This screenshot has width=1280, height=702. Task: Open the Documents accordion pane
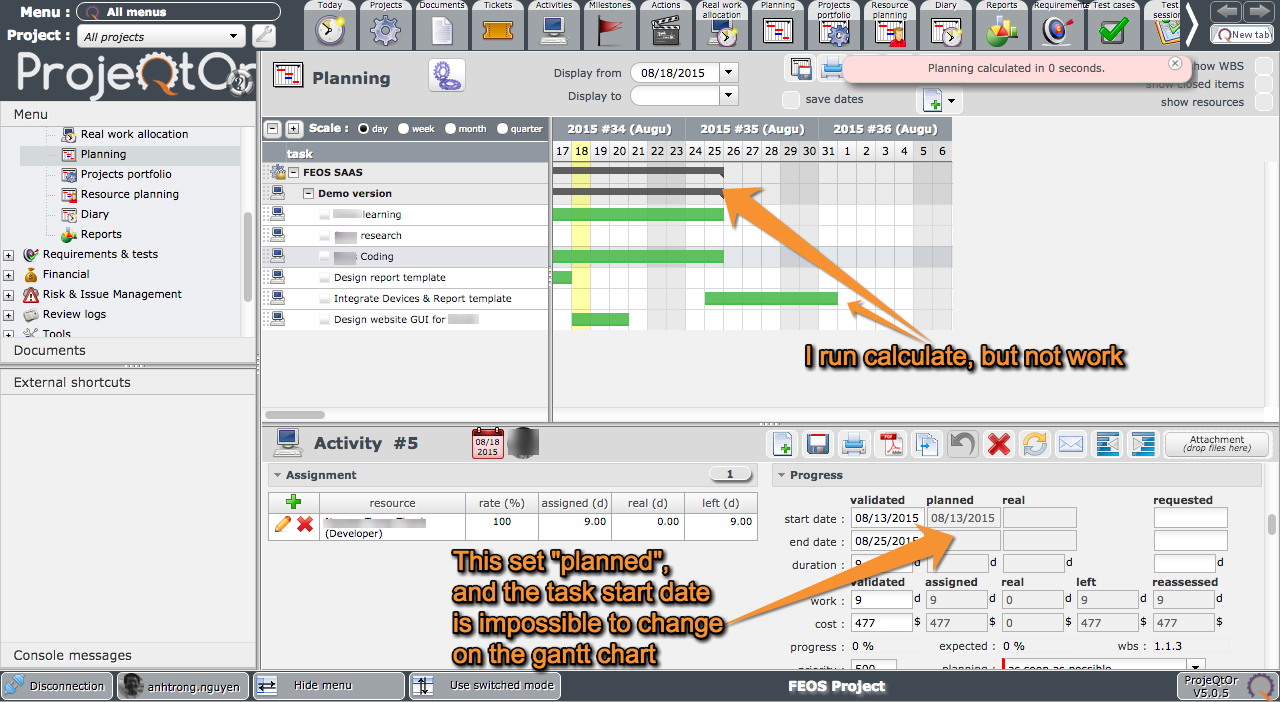(x=129, y=350)
